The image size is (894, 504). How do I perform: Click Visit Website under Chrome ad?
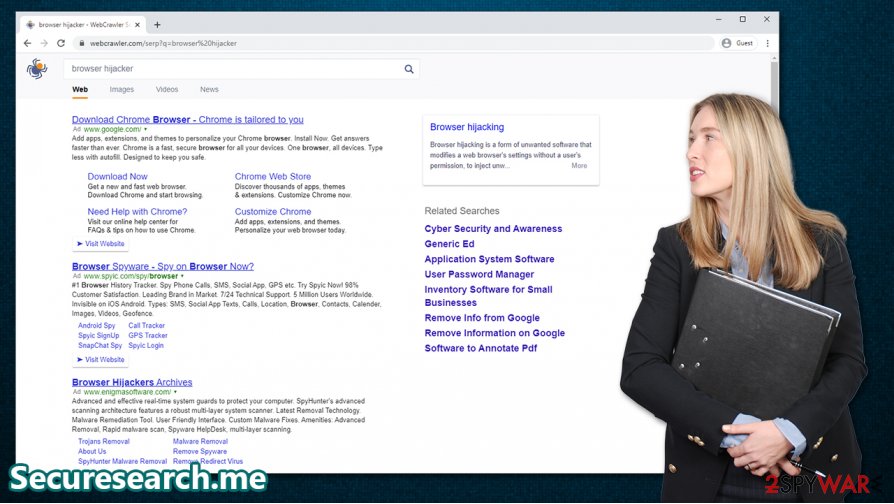[100, 244]
